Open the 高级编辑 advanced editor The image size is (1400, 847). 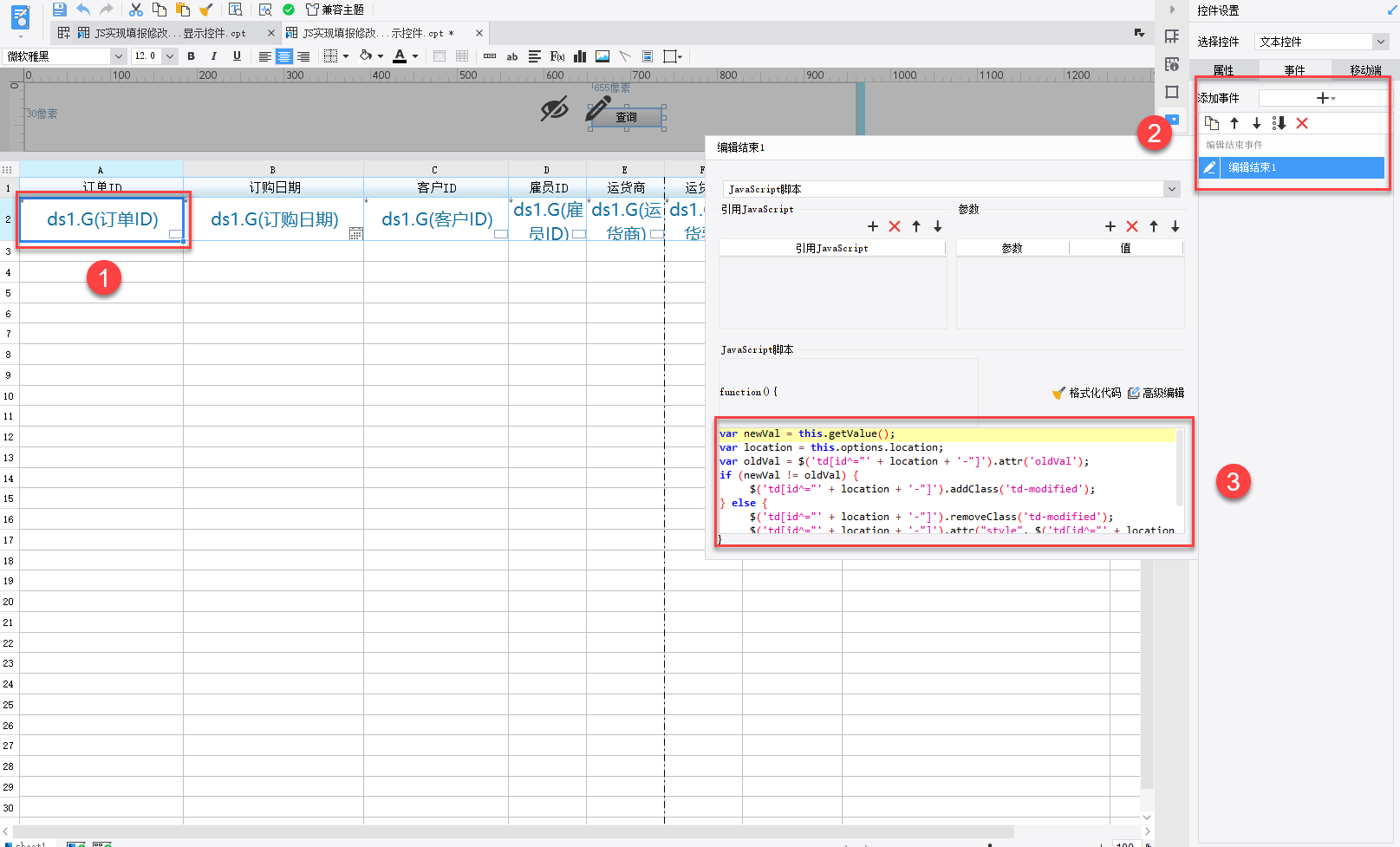point(1156,393)
